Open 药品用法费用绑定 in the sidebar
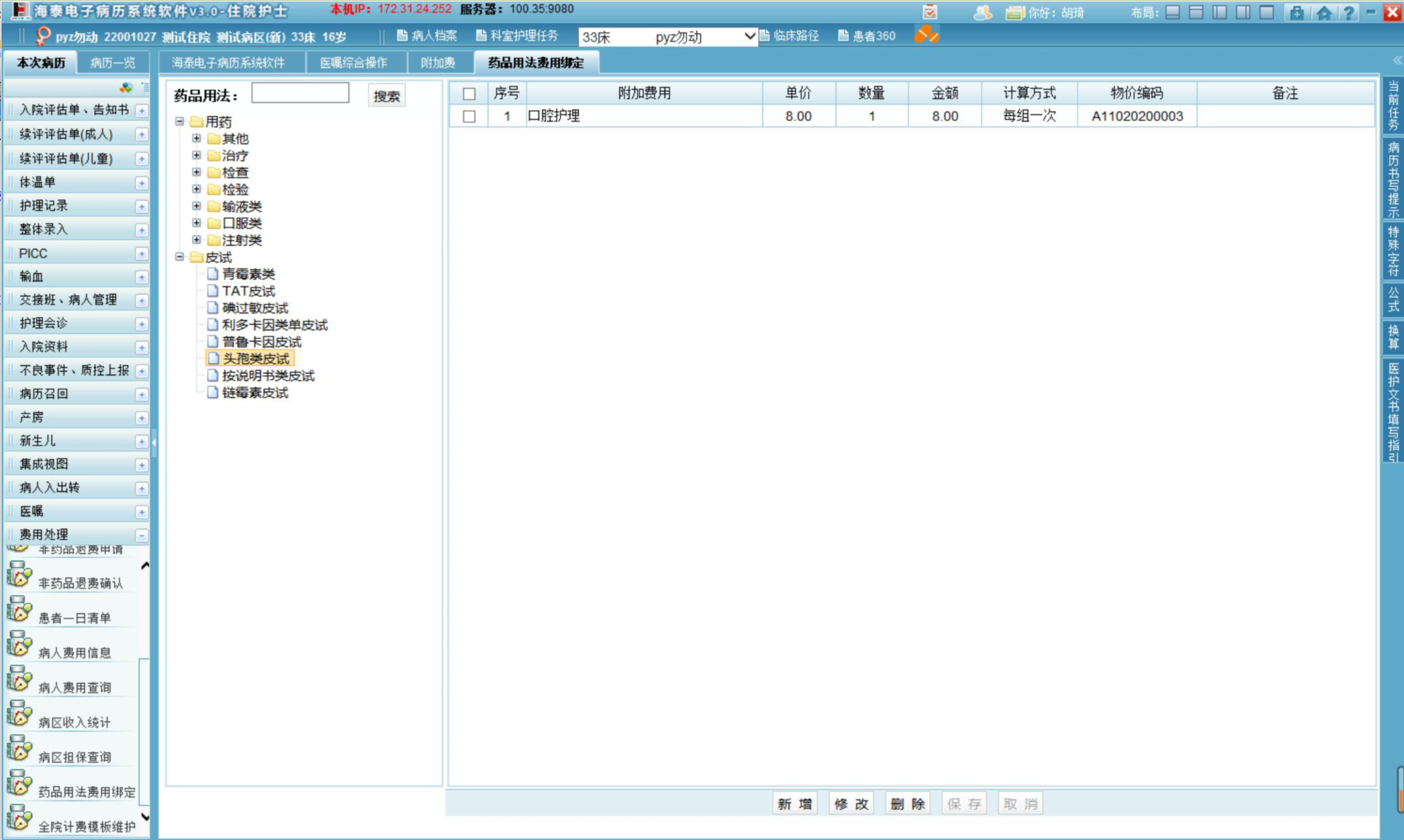This screenshot has width=1404, height=840. pos(86,792)
